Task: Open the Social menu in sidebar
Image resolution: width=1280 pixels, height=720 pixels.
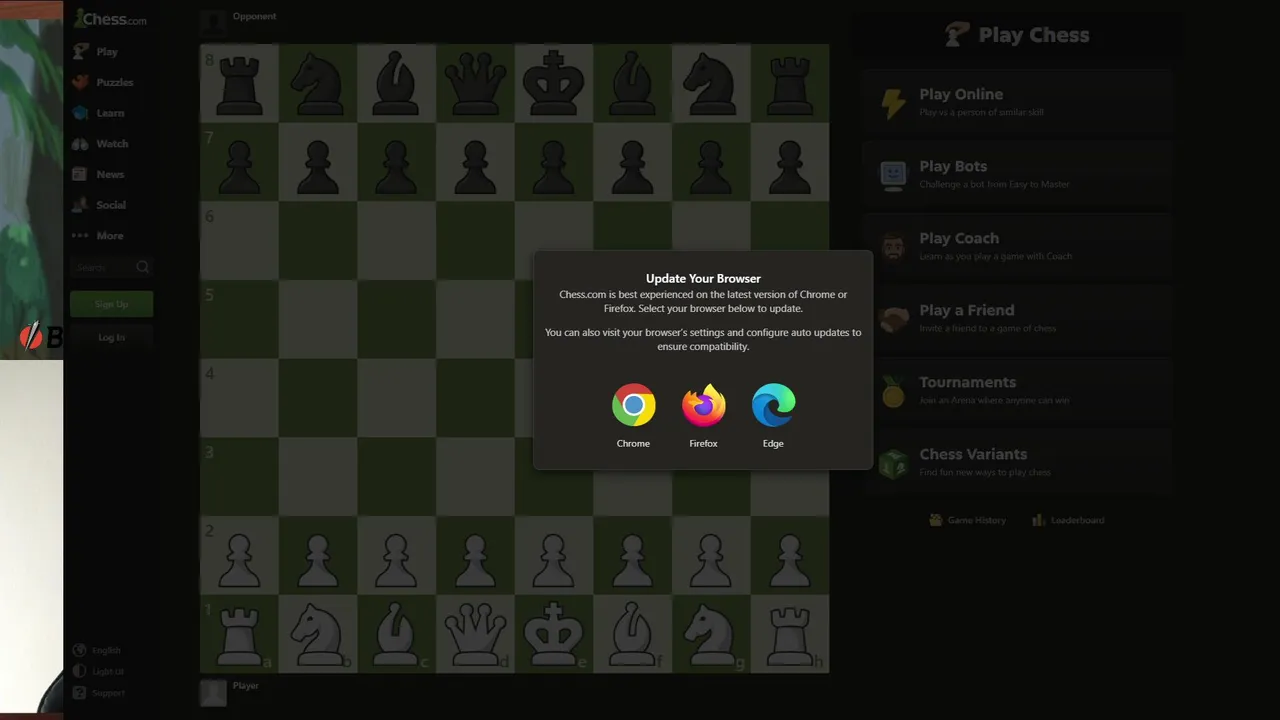Action: [98, 205]
